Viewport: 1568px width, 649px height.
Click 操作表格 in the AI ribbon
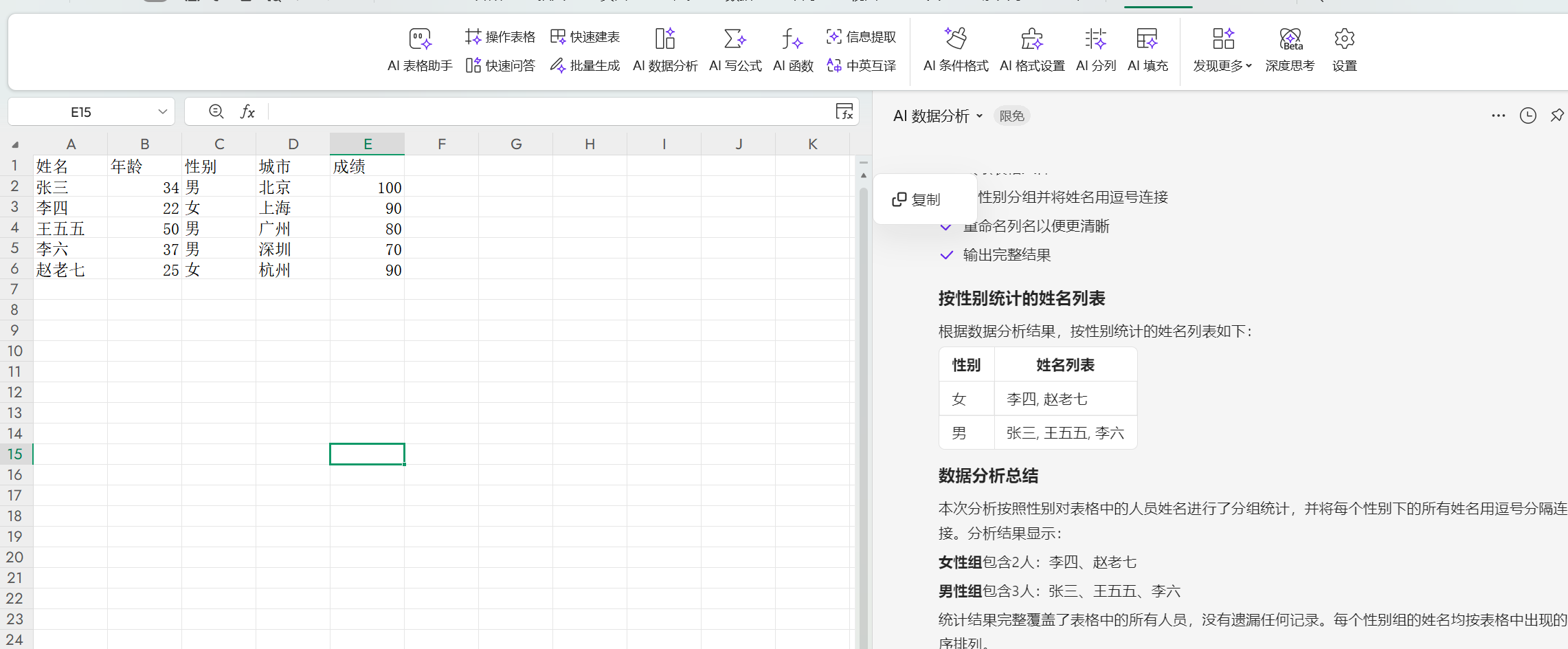[500, 36]
